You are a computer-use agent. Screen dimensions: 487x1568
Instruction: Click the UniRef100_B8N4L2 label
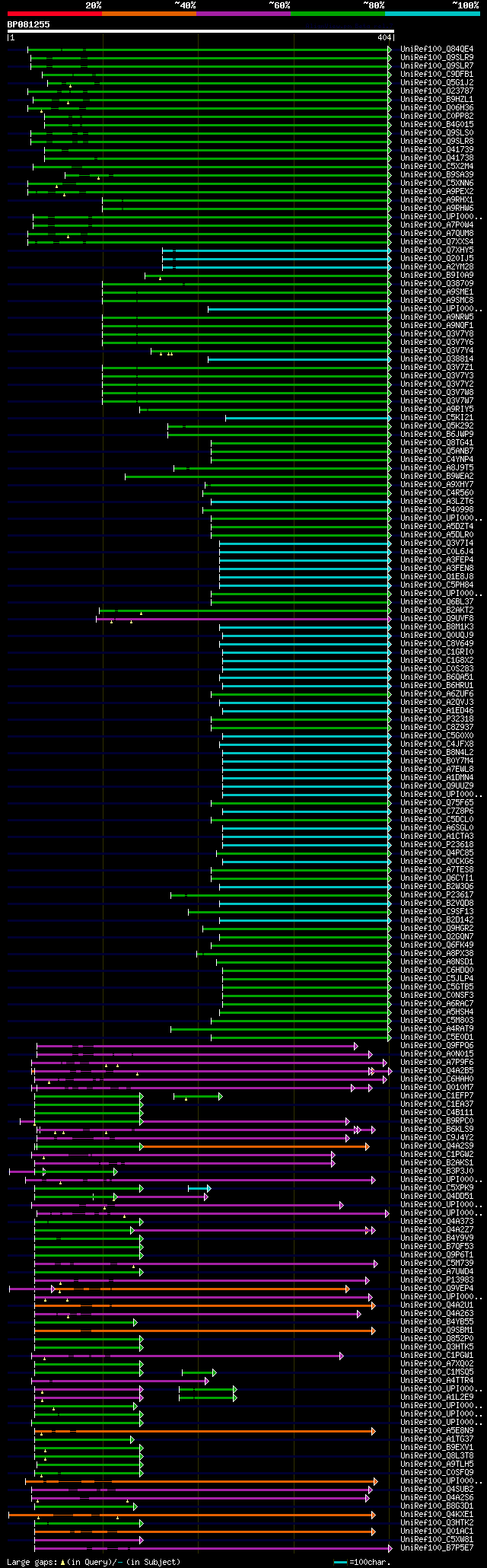(x=437, y=753)
